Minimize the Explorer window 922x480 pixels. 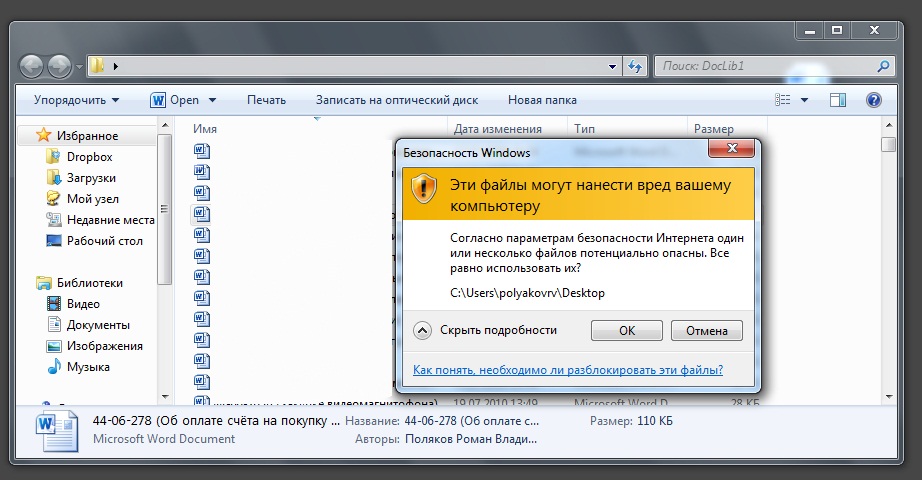[x=810, y=31]
